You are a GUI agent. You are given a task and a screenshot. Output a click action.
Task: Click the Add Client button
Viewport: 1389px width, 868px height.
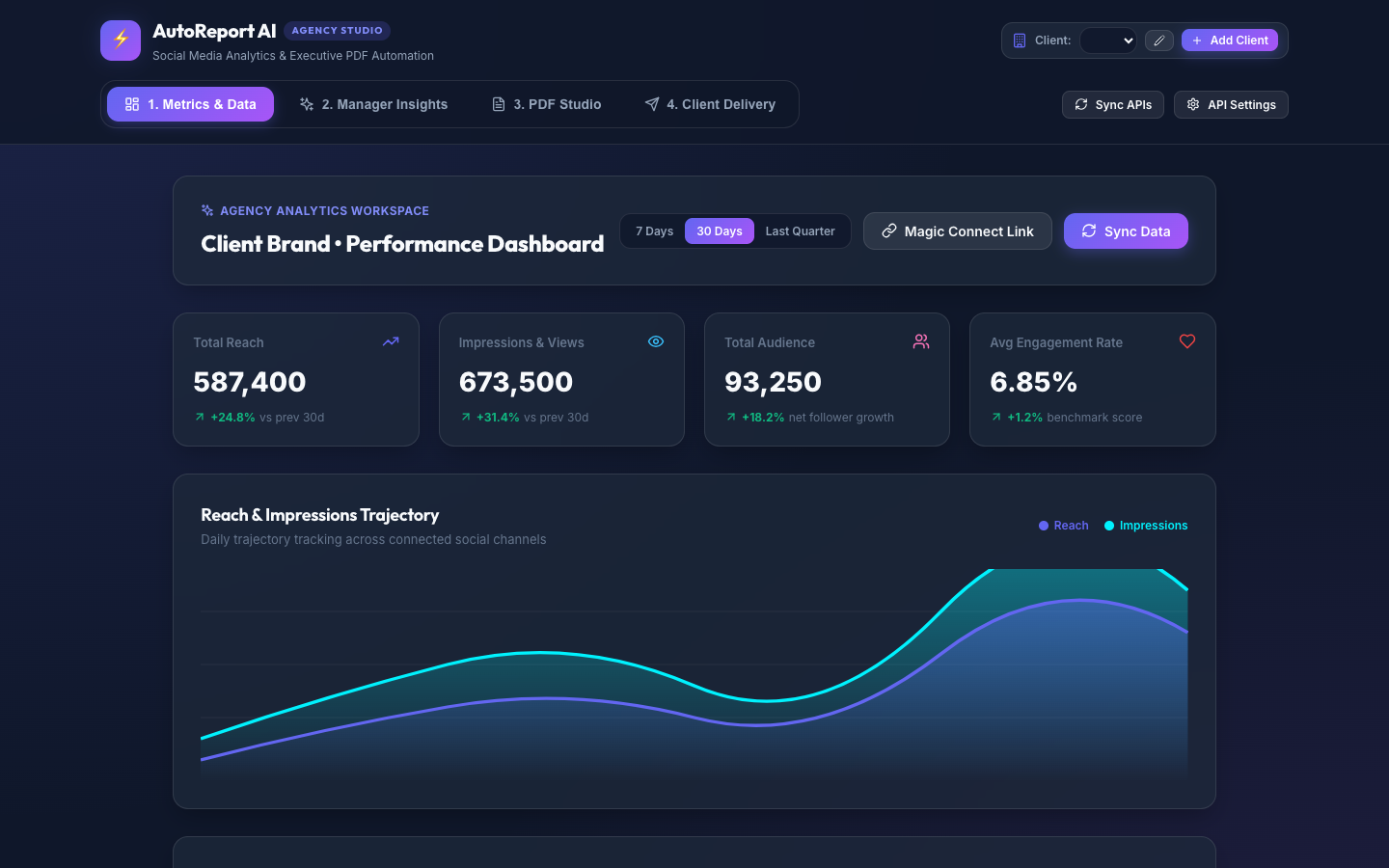[x=1230, y=41]
